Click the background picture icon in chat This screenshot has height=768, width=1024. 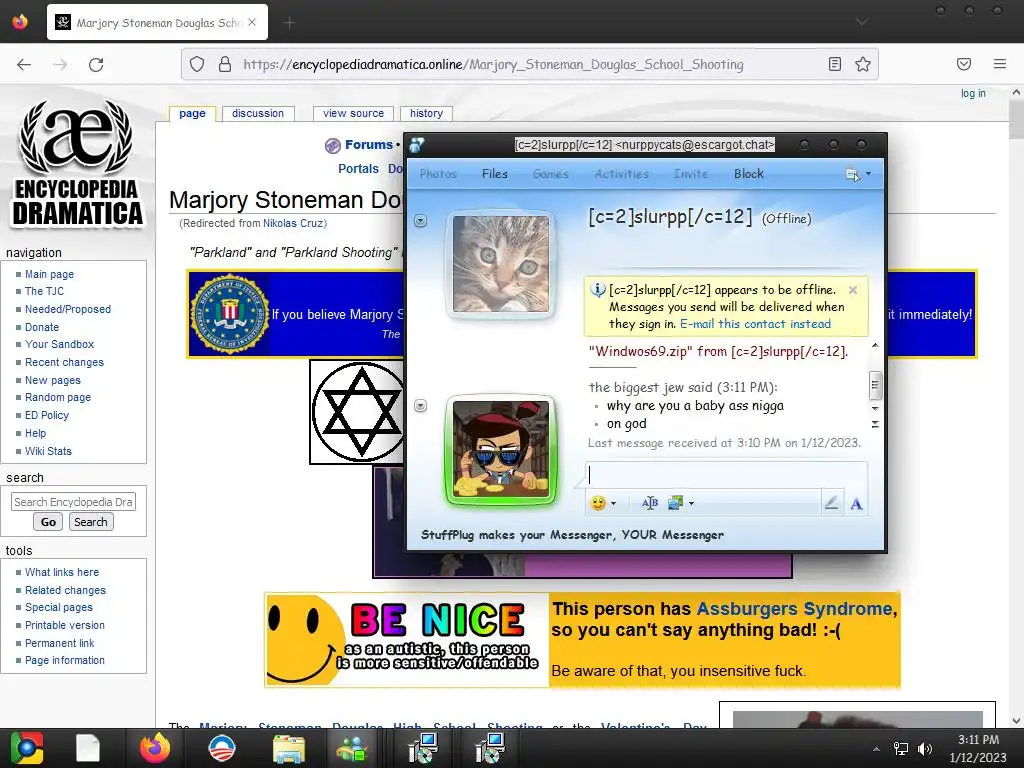click(x=675, y=503)
